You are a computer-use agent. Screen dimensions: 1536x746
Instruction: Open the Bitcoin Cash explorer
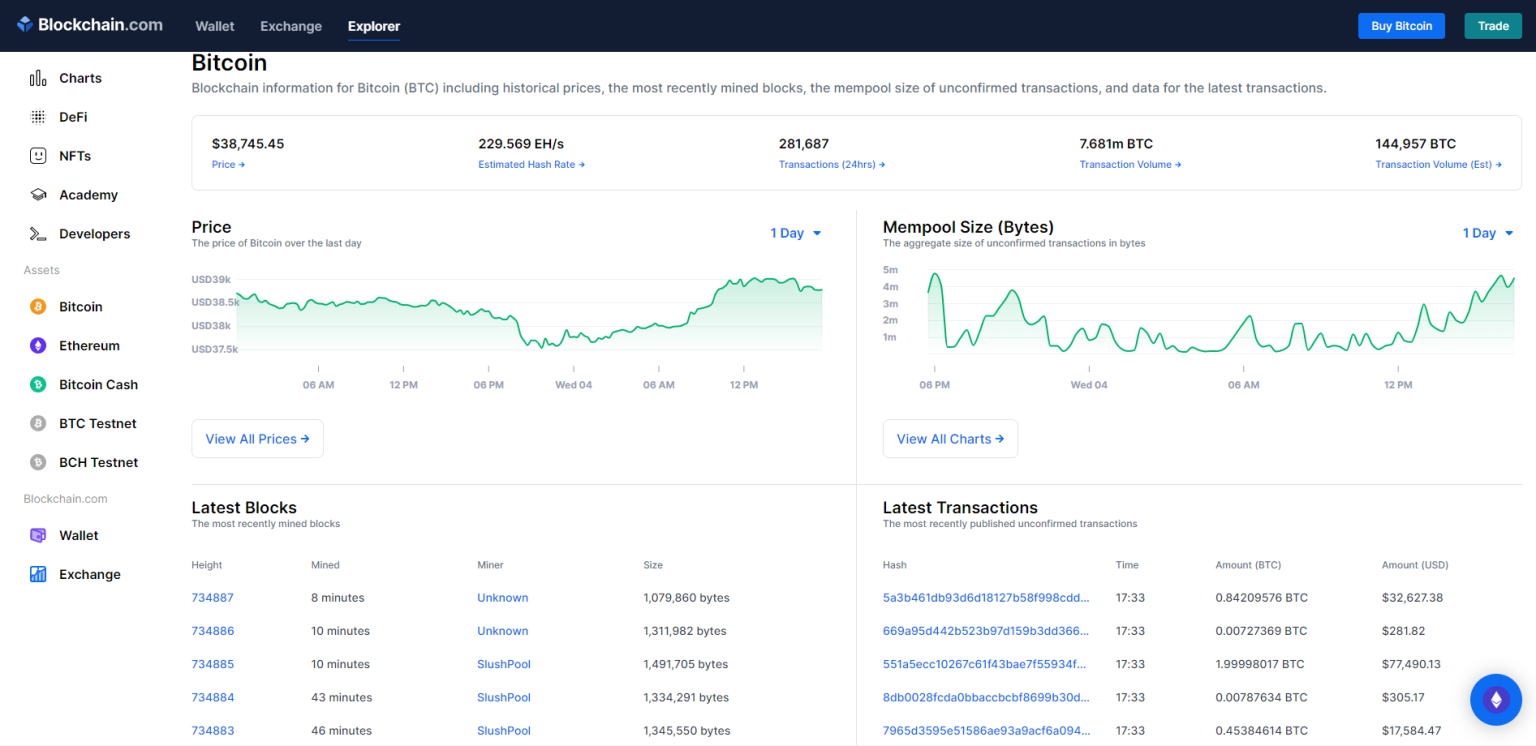[x=98, y=384]
